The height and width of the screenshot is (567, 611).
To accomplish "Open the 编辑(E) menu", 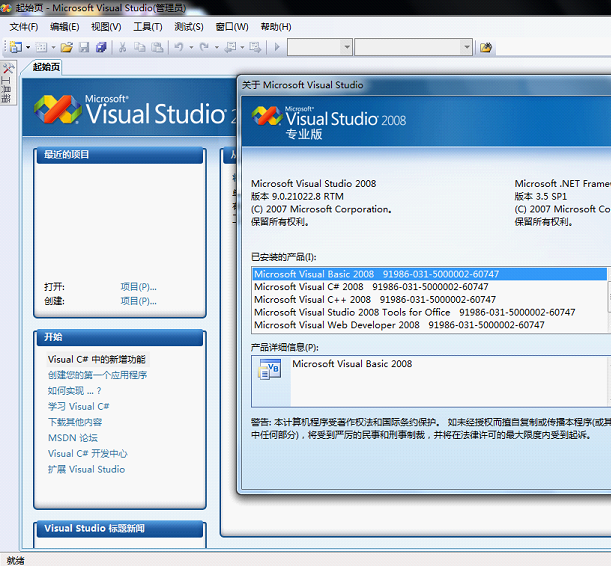I will tap(65, 27).
